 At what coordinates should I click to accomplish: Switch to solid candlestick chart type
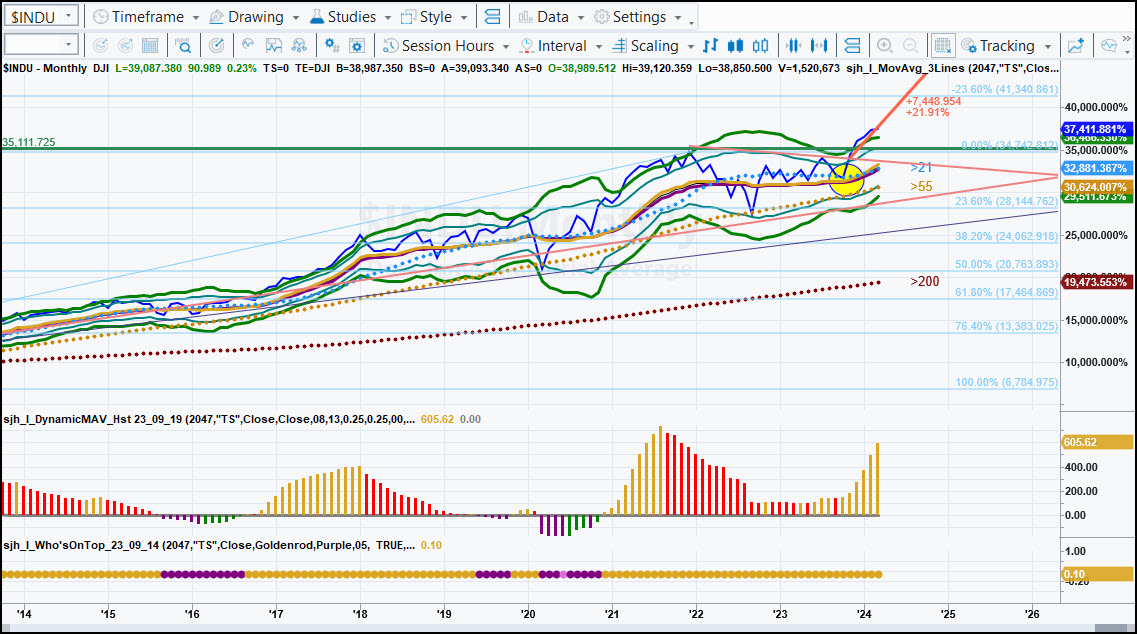coord(735,46)
